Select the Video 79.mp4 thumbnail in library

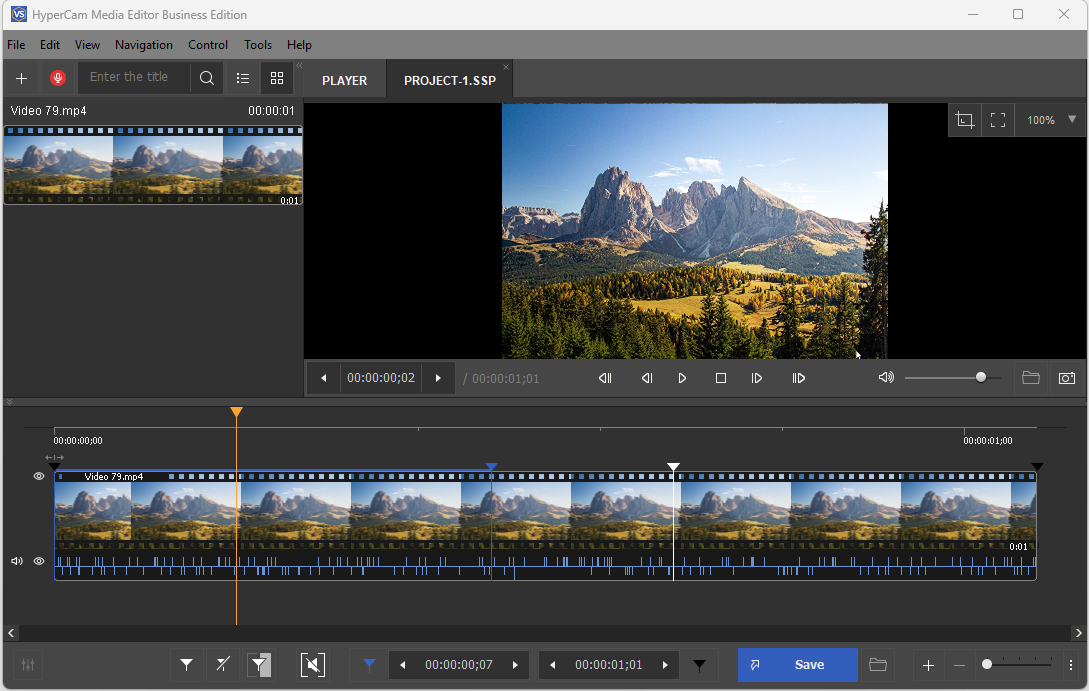coord(152,166)
